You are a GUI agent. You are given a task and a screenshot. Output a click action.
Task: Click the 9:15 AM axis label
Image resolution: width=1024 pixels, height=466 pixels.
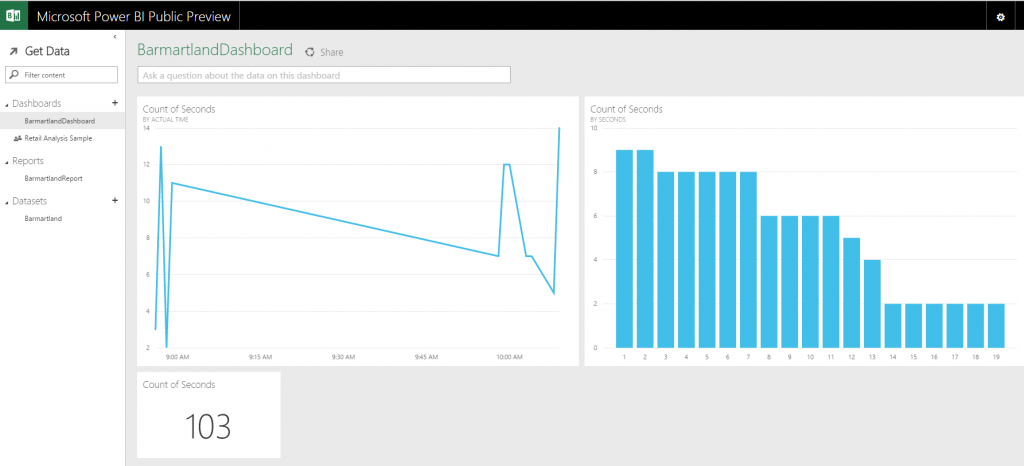(x=261, y=357)
